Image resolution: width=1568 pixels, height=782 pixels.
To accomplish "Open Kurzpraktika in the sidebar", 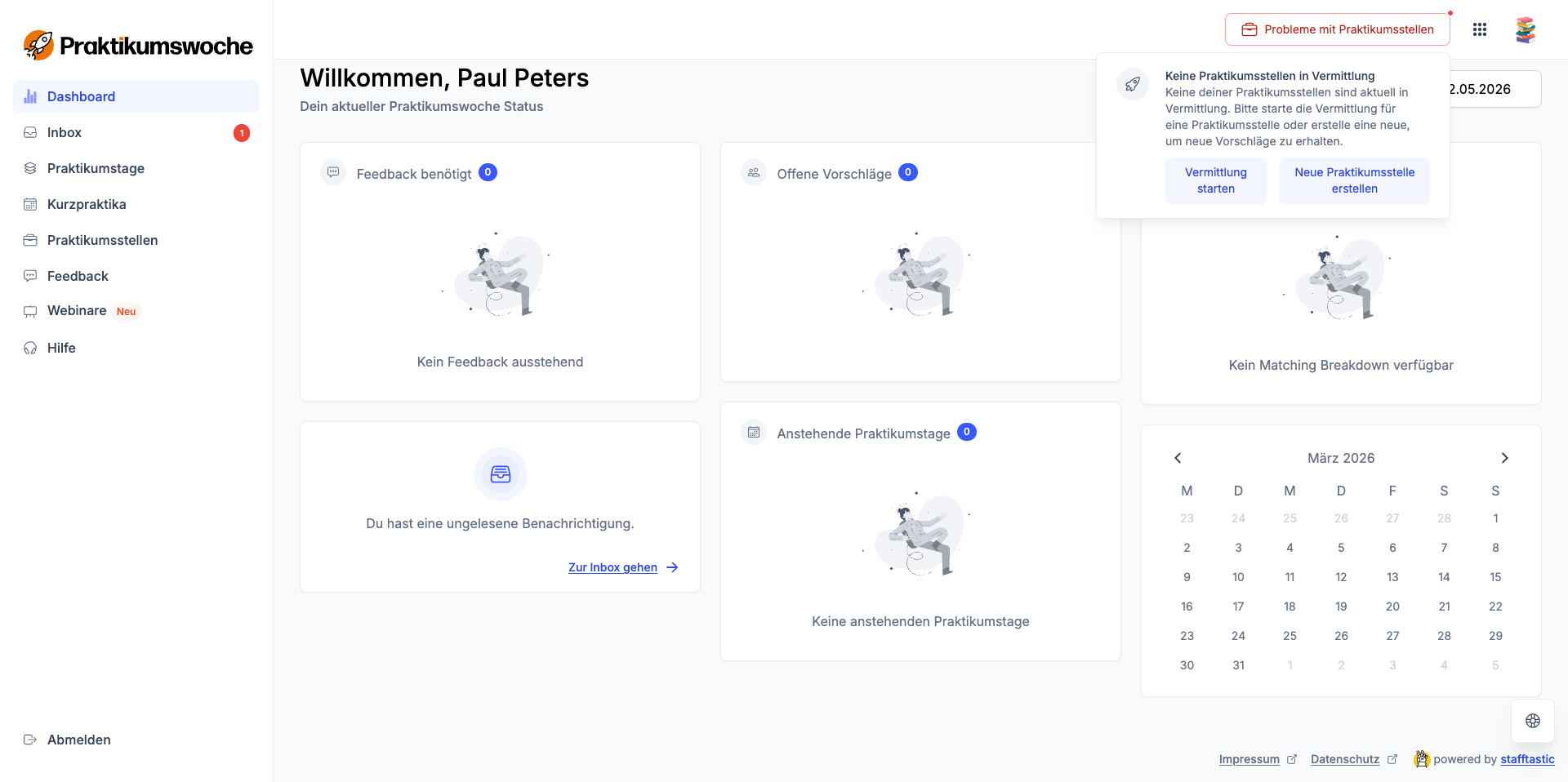I will point(87,204).
